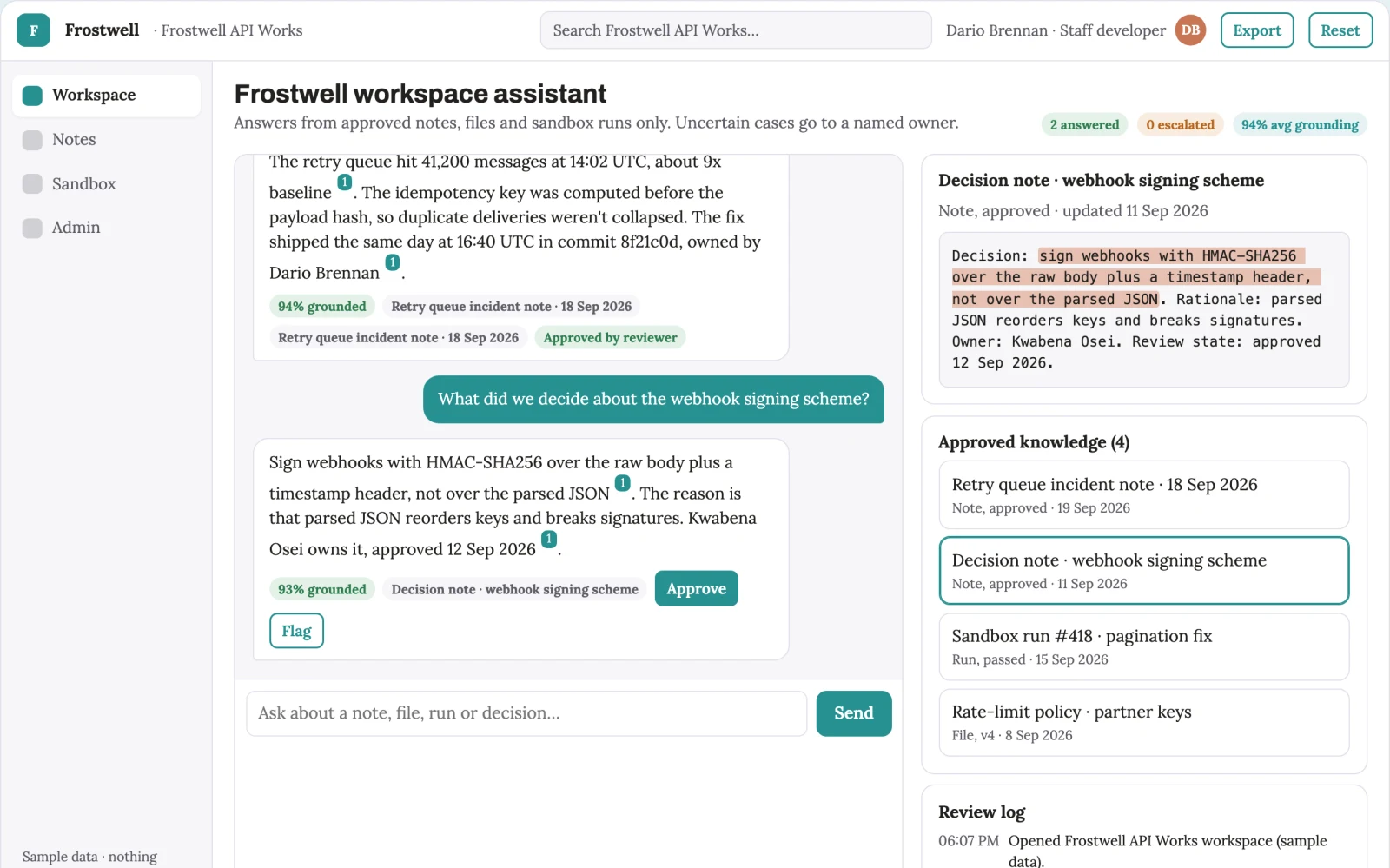Image resolution: width=1390 pixels, height=868 pixels.
Task: Click the Notes sidebar icon
Action: [32, 140]
